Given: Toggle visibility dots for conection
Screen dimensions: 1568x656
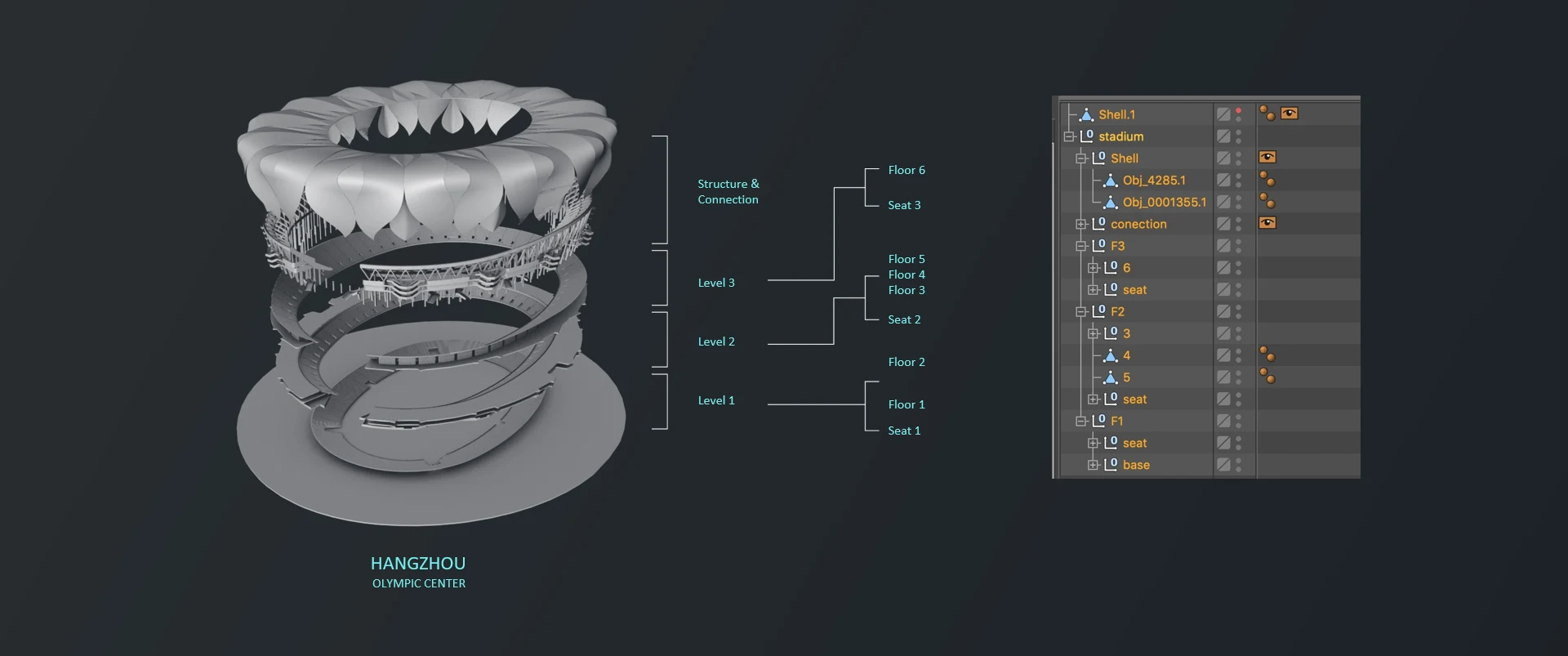Looking at the screenshot, I should click(1239, 224).
